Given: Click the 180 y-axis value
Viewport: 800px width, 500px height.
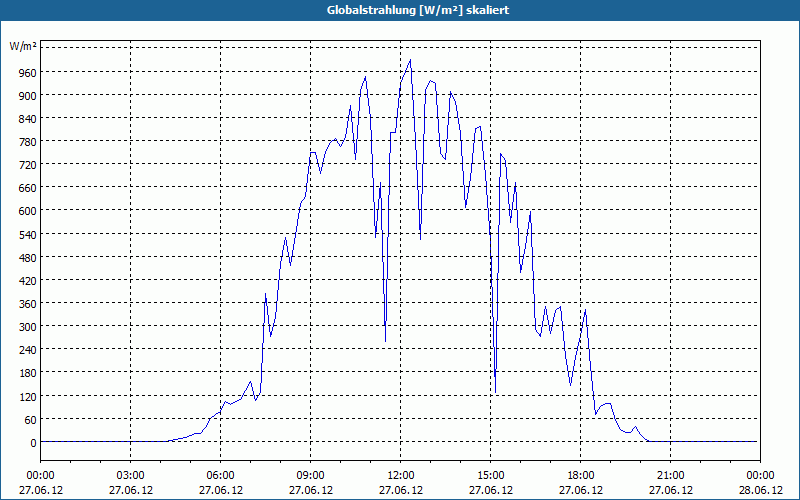Looking at the screenshot, I should 28,373.
